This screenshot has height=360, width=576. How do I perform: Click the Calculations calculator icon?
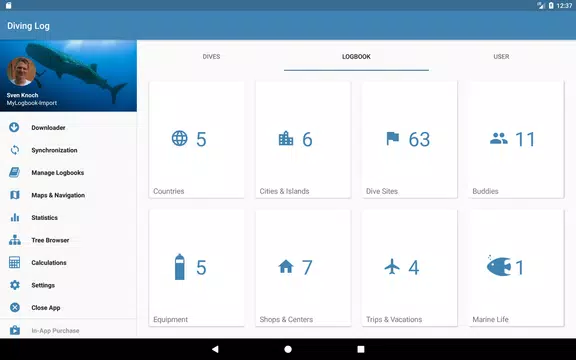(14, 262)
